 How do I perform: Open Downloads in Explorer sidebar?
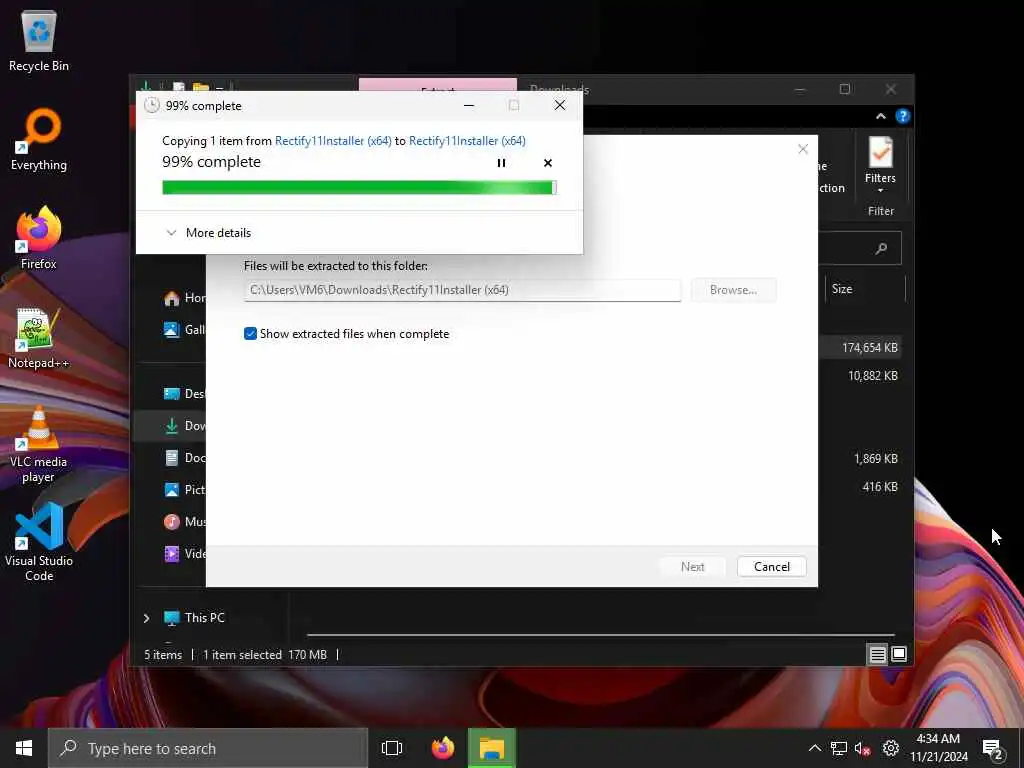coord(184,426)
